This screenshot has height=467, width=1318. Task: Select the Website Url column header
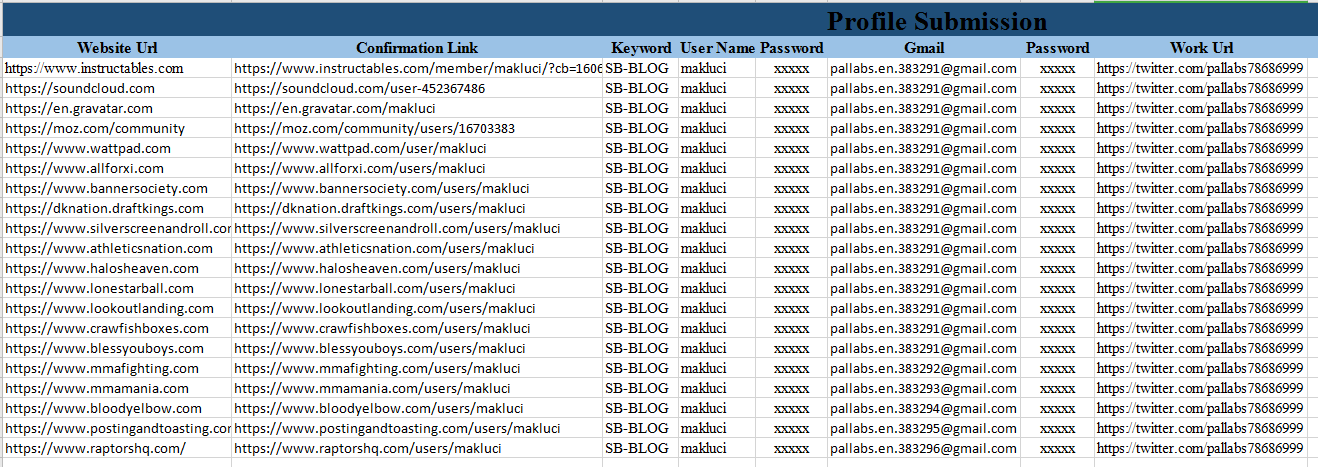coord(117,48)
